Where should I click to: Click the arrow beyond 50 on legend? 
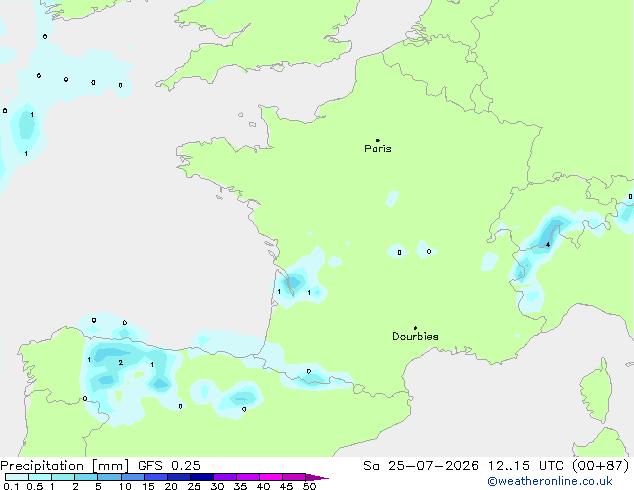317,477
